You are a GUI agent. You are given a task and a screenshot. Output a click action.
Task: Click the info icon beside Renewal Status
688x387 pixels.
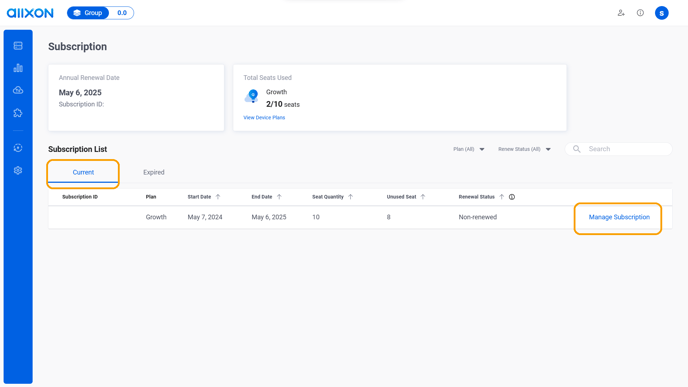click(512, 197)
